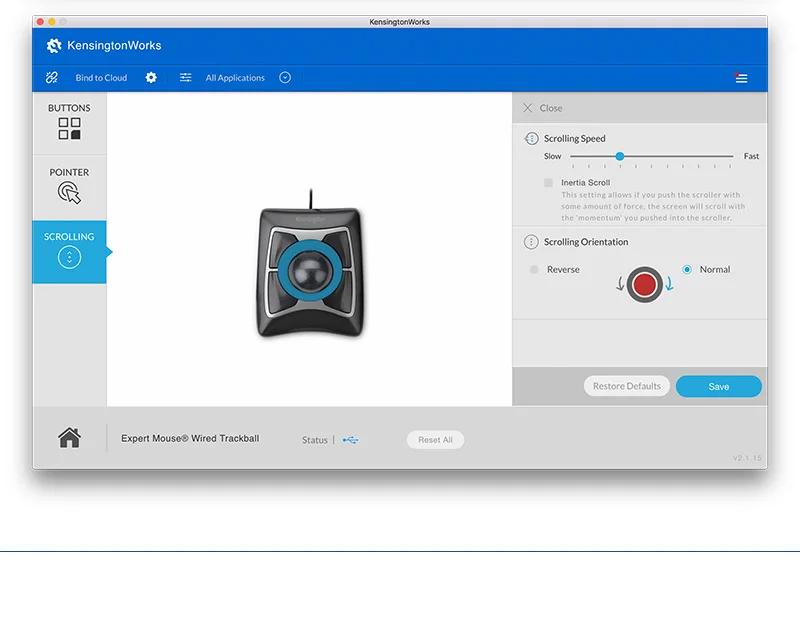800x625 pixels.
Task: Enable the Inertia Scroll checkbox
Action: coord(548,183)
